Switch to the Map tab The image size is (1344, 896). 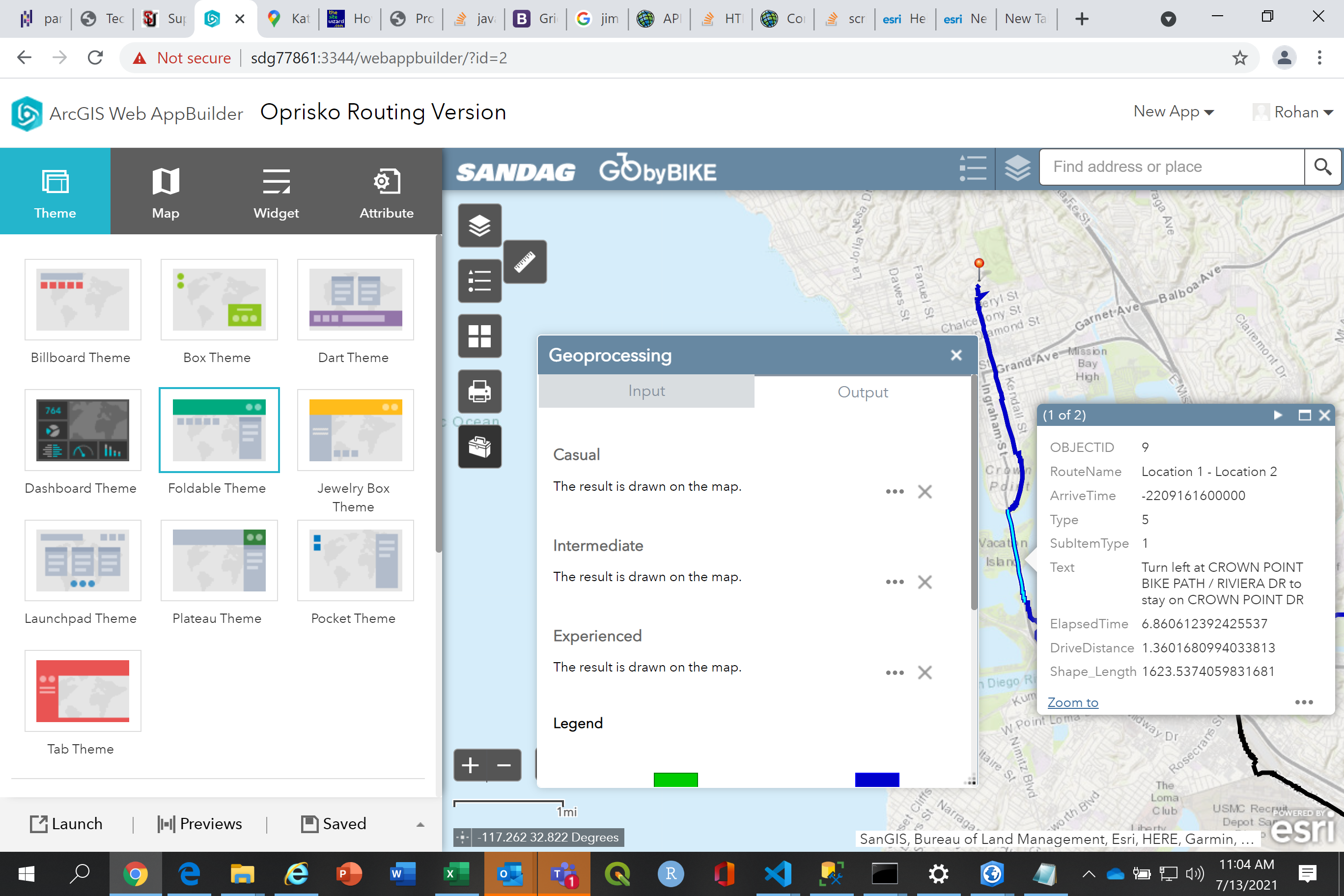coord(166,191)
